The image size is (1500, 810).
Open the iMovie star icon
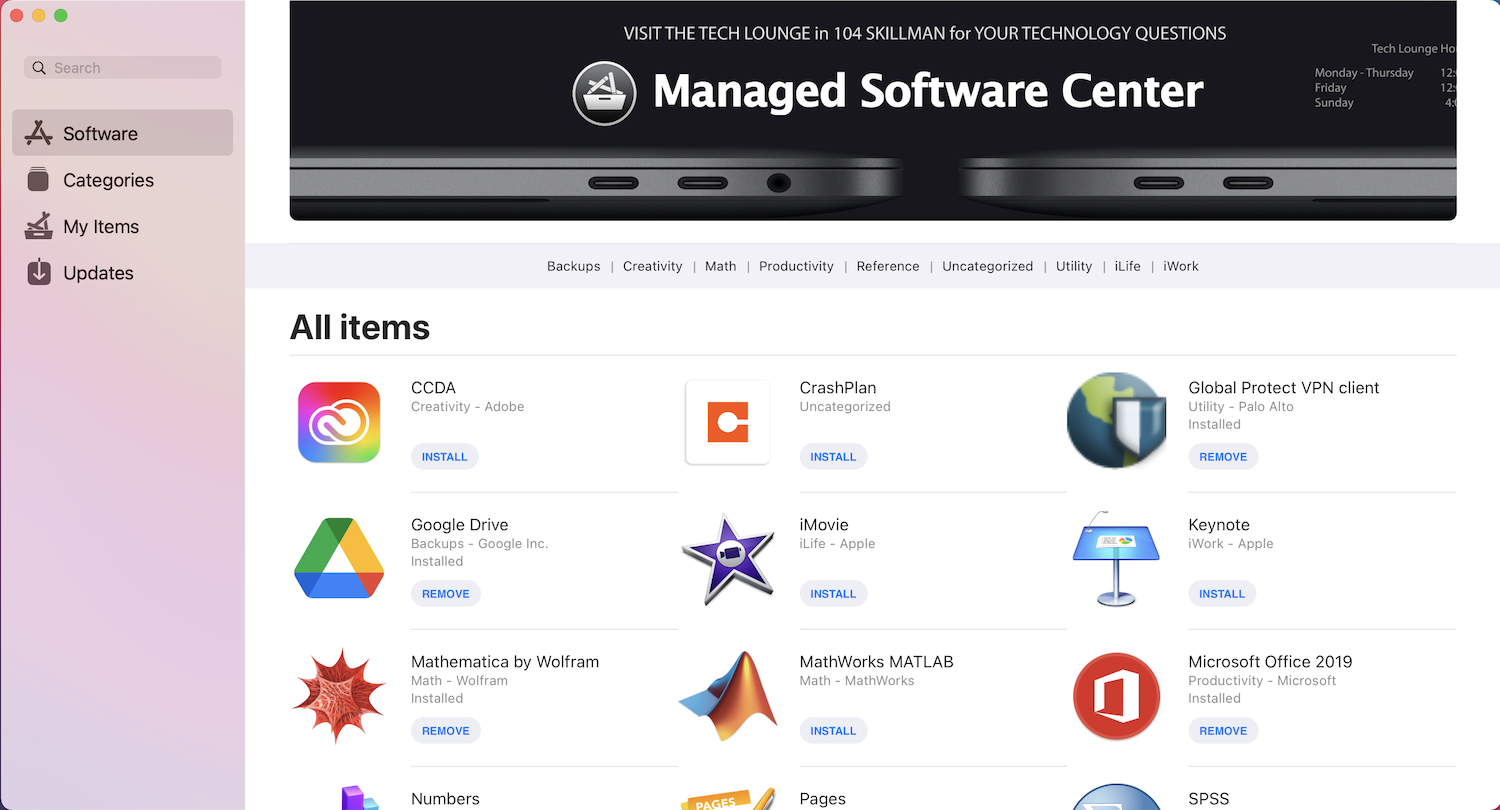tap(727, 559)
